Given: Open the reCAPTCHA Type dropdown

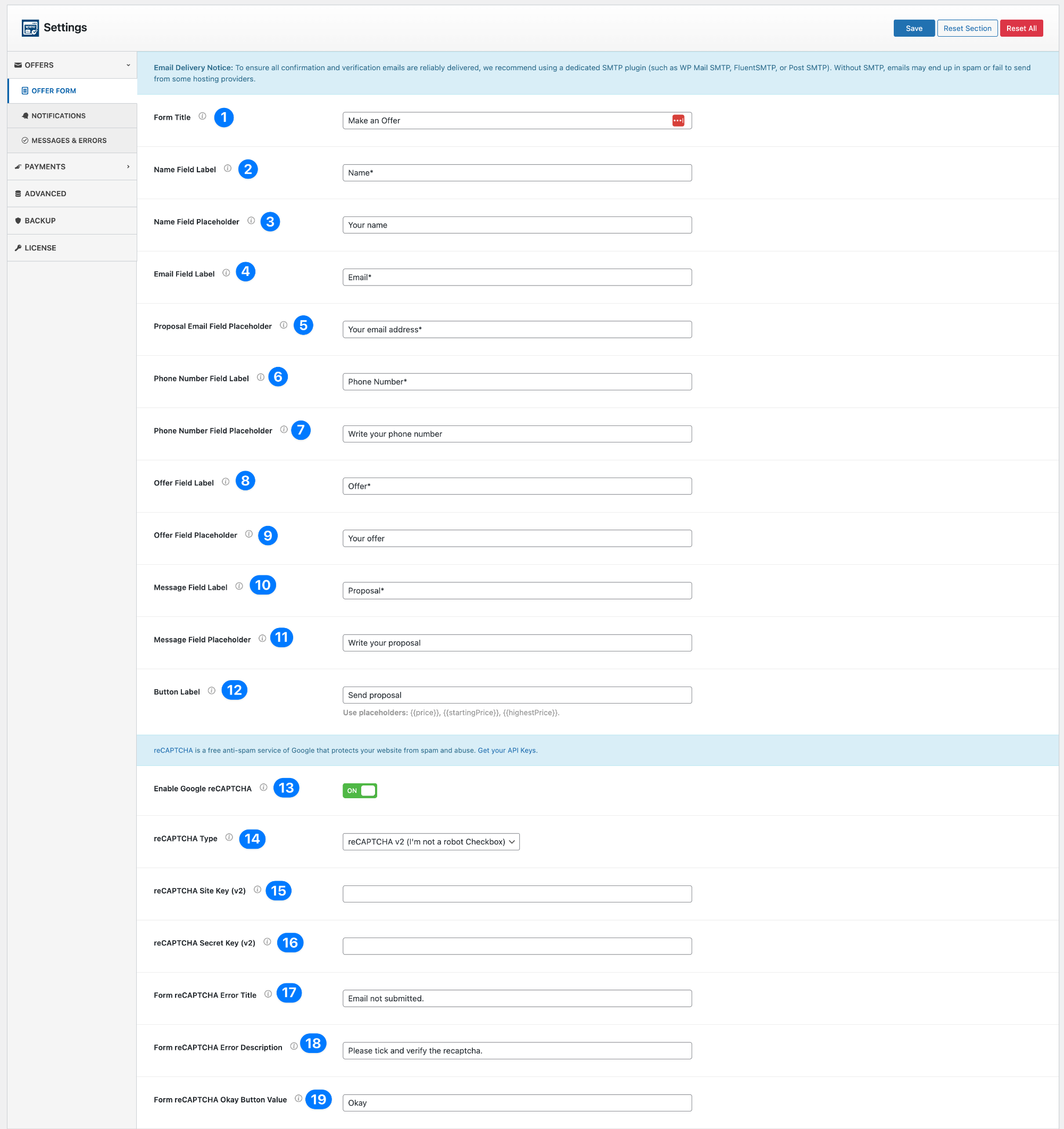Looking at the screenshot, I should (x=430, y=842).
